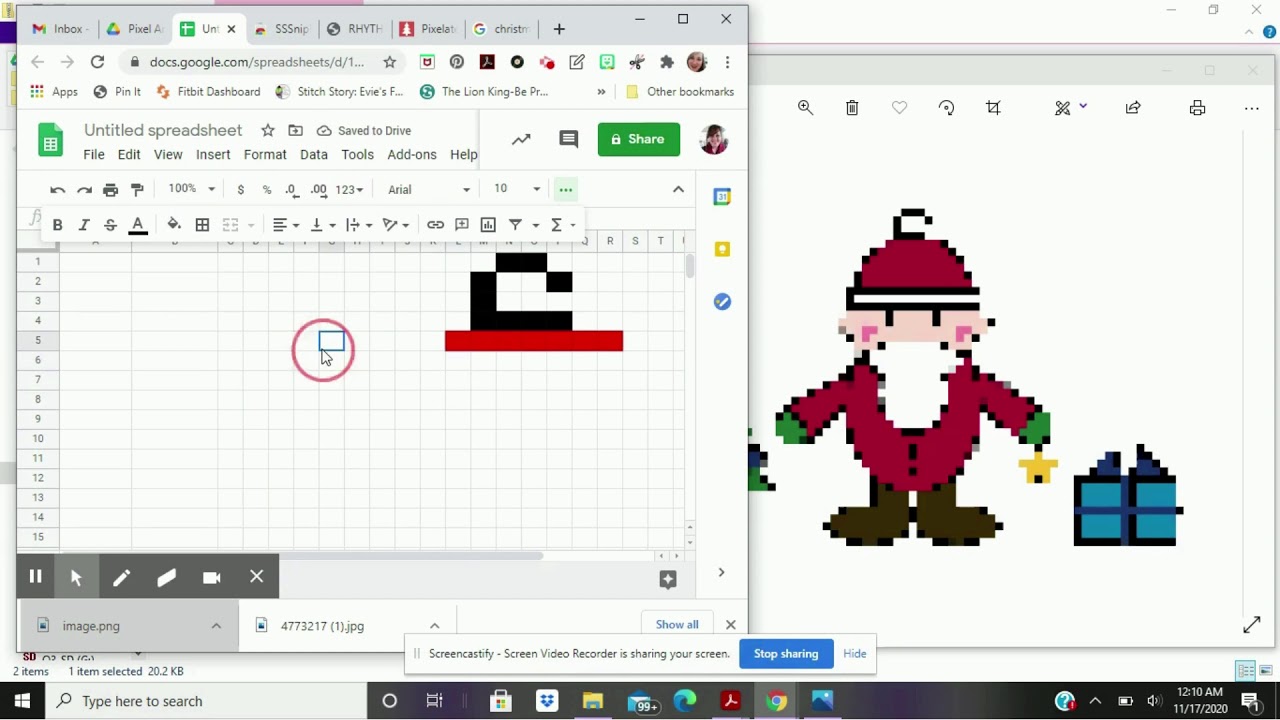1280x720 pixels.
Task: Crop the image in Photos window
Action: (x=993, y=108)
